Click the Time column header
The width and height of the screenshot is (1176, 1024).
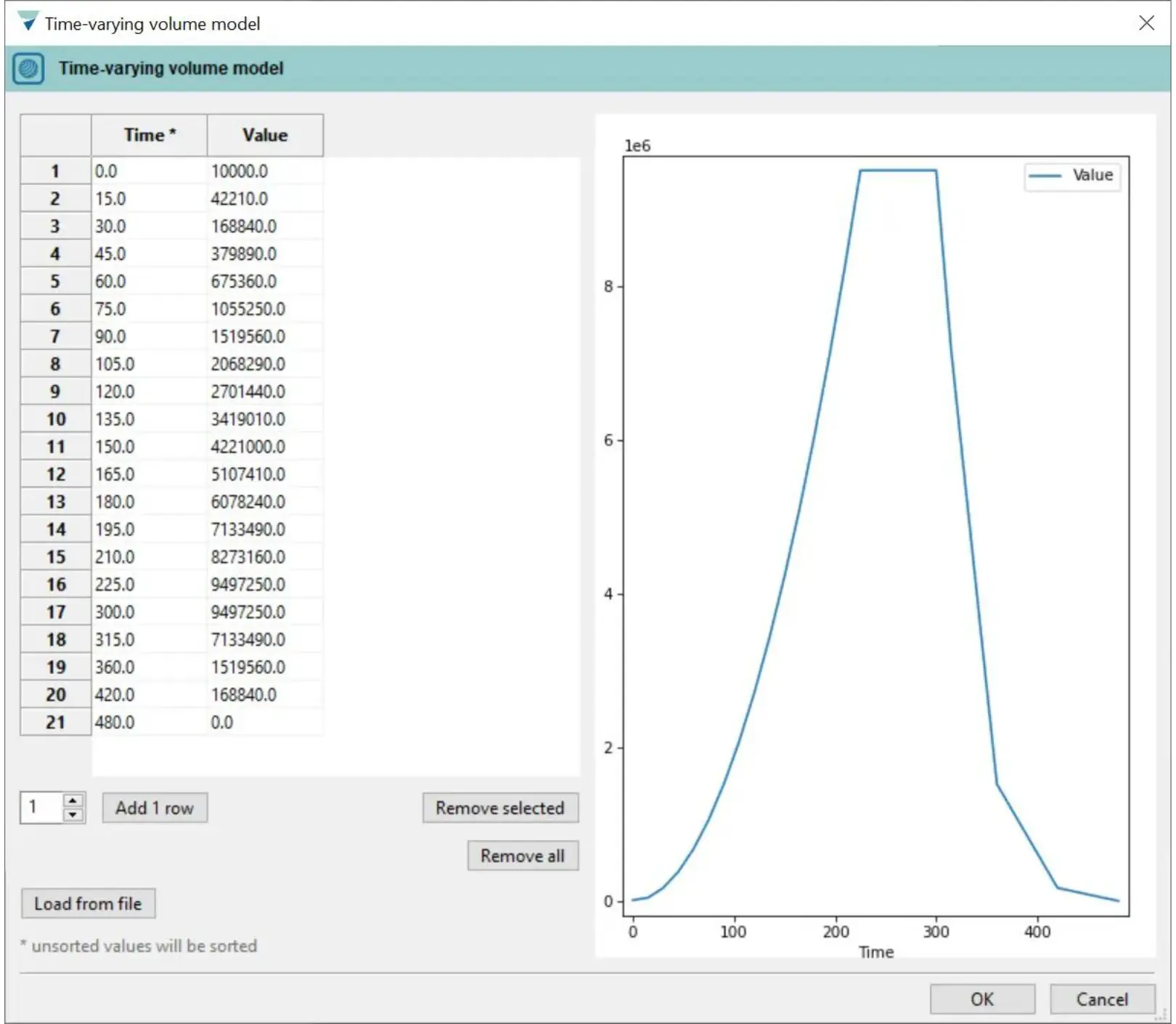(x=150, y=135)
